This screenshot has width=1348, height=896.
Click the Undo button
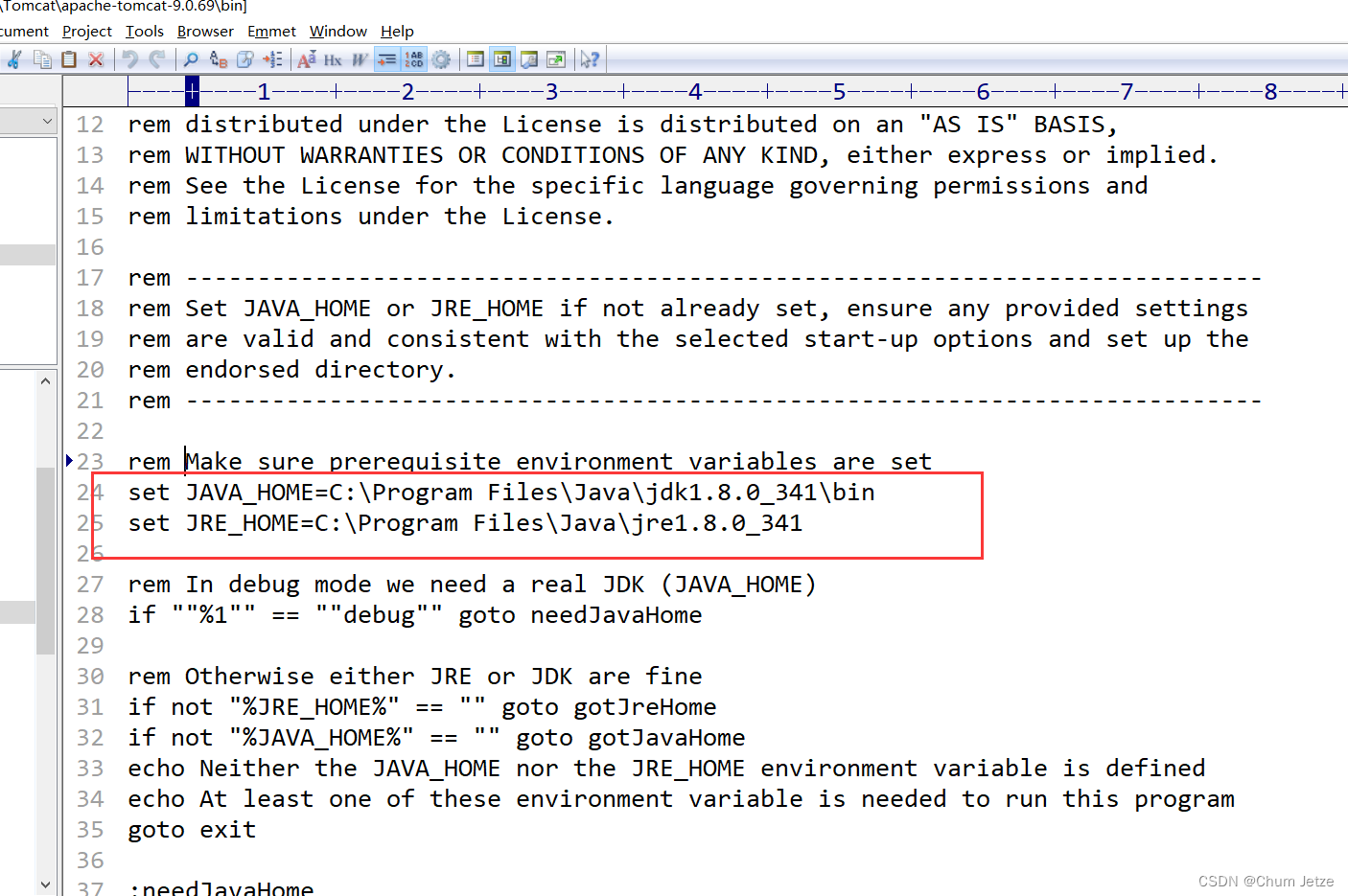click(129, 58)
